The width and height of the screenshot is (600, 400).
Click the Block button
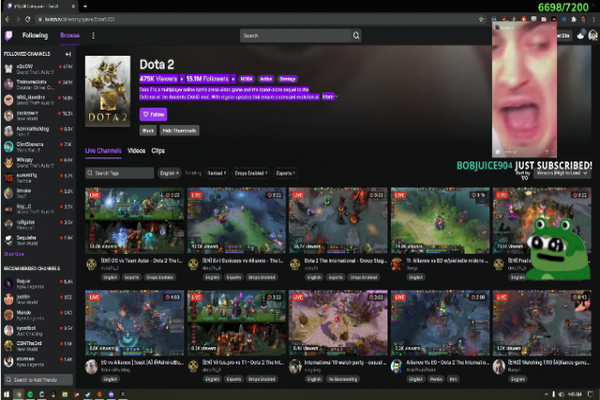point(148,131)
